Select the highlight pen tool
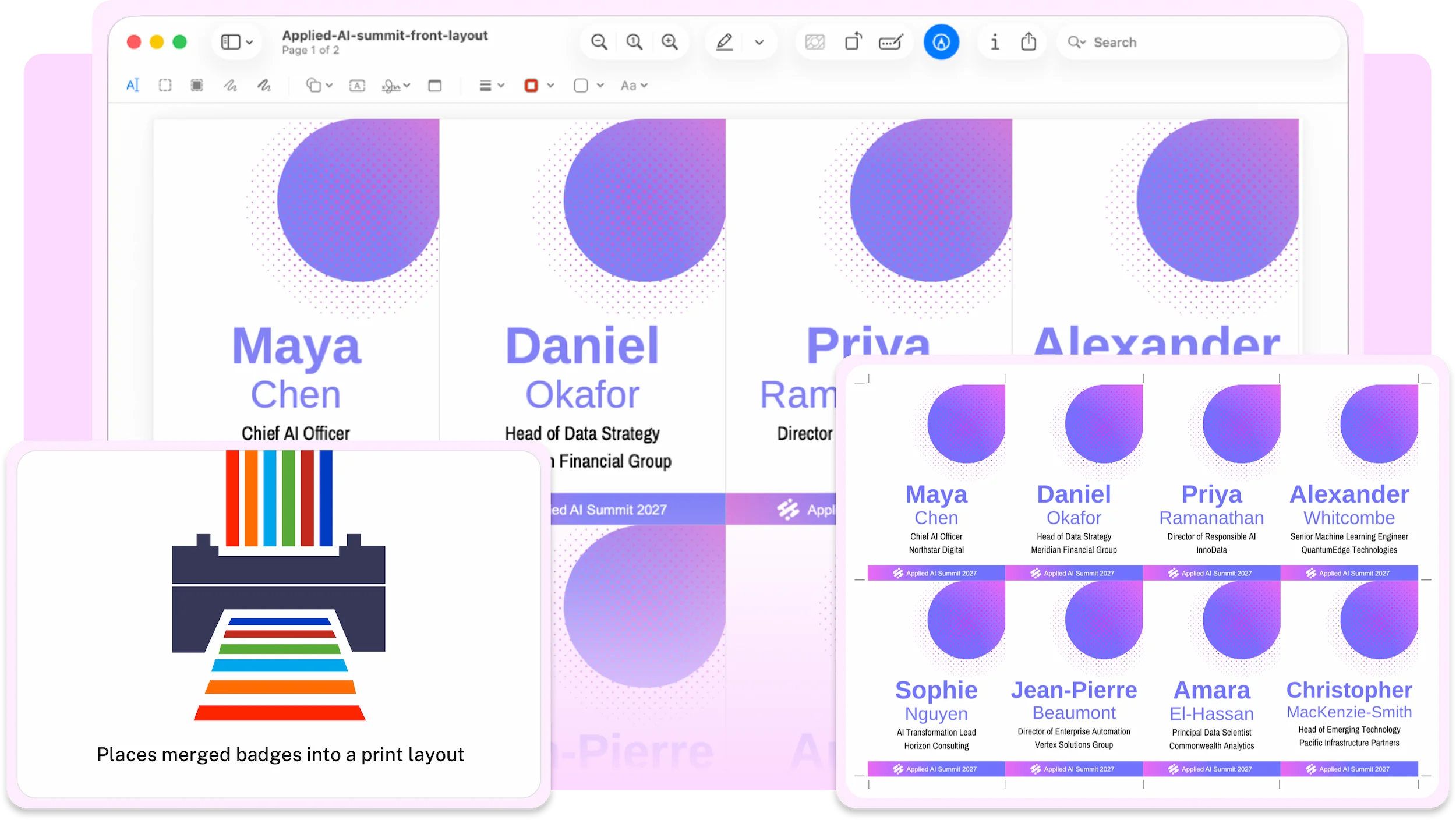The height and width of the screenshot is (820, 1456). pos(724,42)
